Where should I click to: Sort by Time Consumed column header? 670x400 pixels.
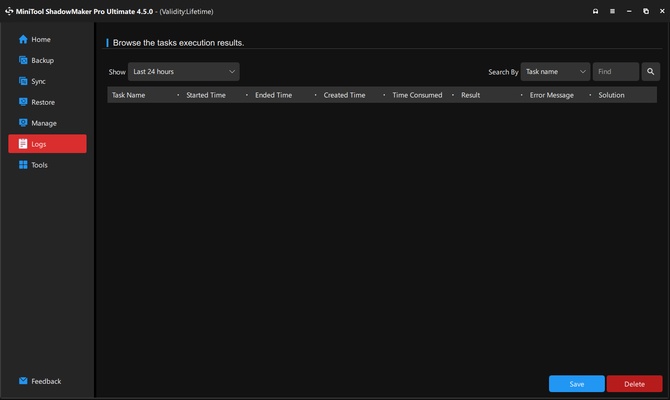tap(417, 95)
